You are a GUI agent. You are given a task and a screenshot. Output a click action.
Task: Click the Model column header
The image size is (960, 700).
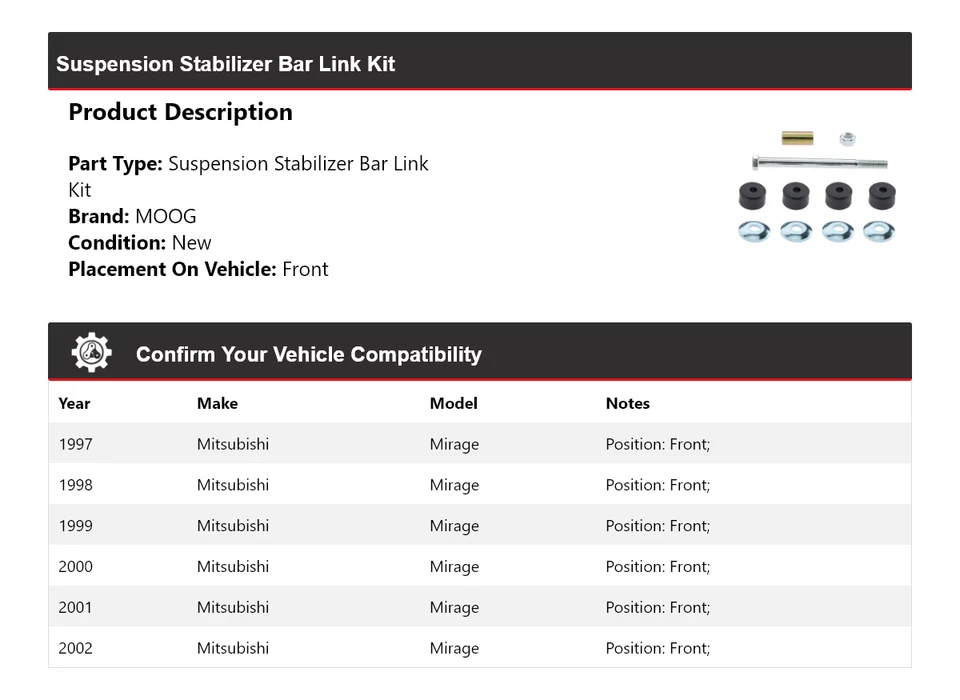453,403
